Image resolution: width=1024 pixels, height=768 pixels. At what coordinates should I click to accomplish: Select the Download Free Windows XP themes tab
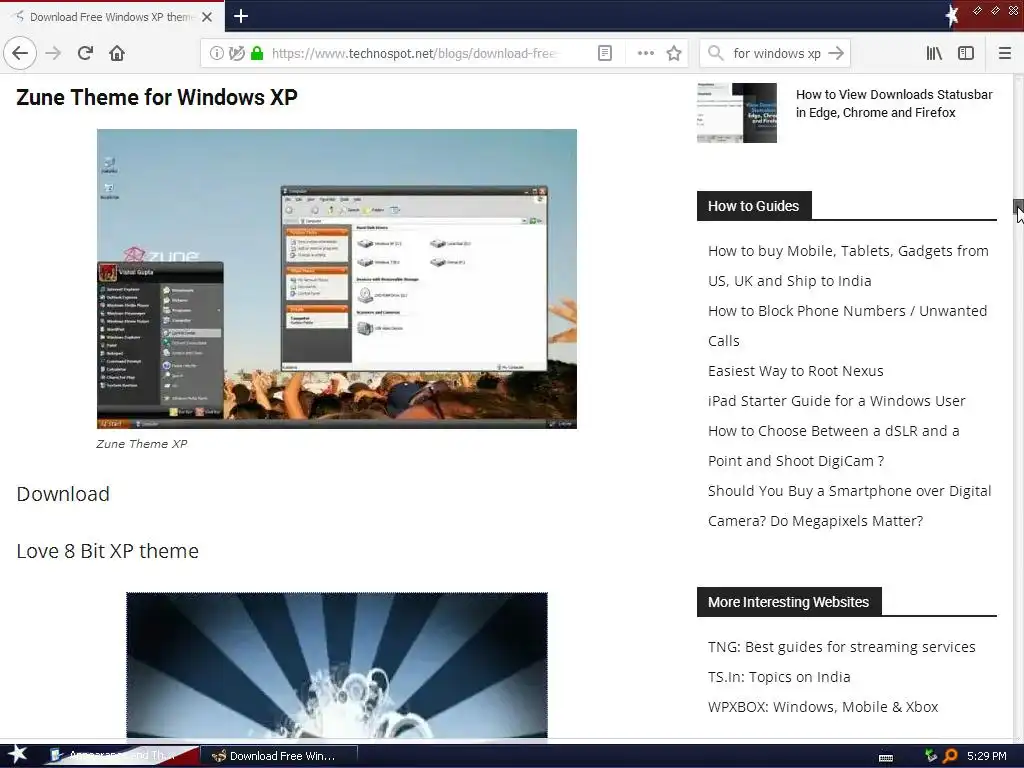pos(112,16)
